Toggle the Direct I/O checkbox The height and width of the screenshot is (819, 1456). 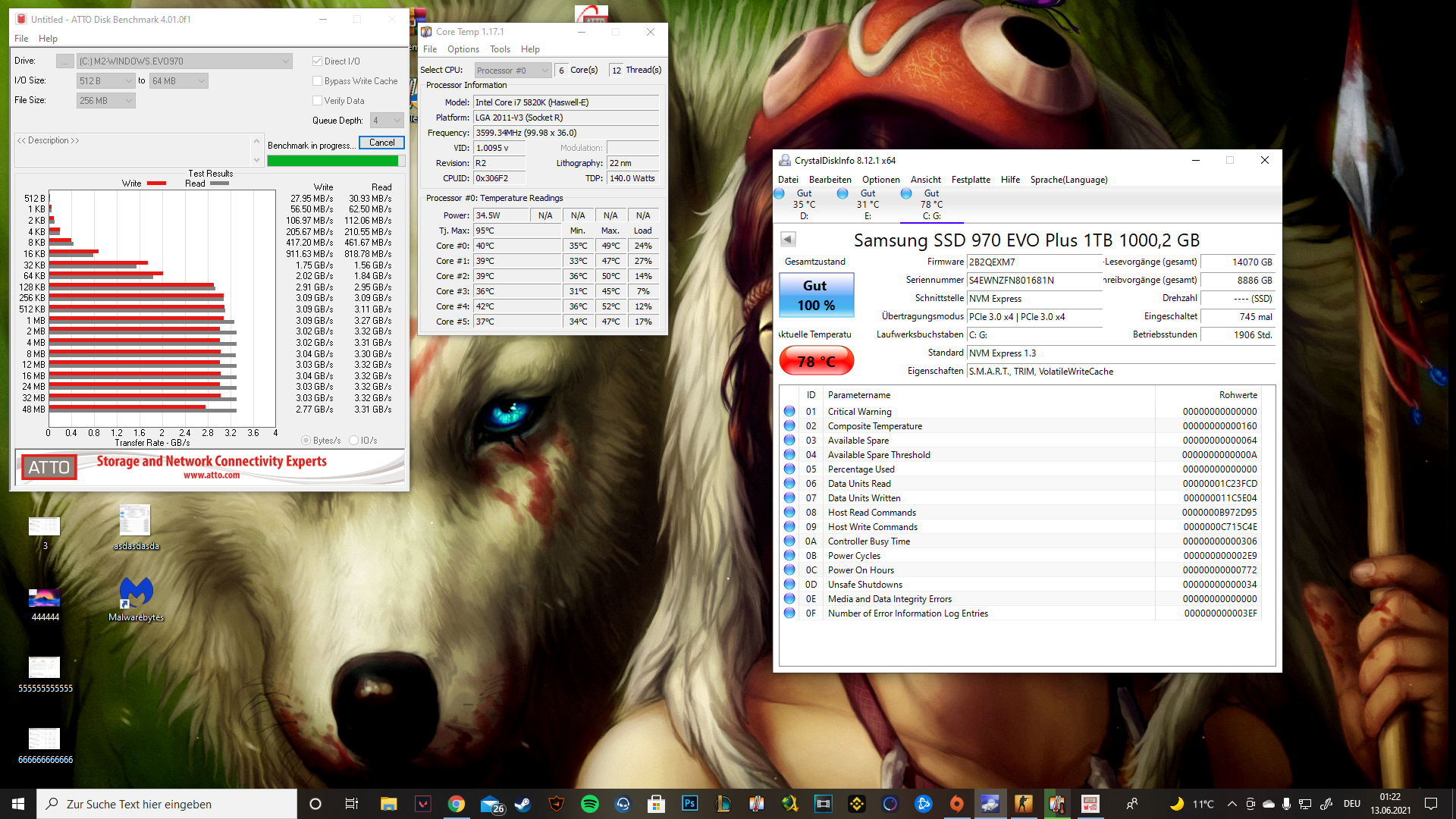pos(318,61)
